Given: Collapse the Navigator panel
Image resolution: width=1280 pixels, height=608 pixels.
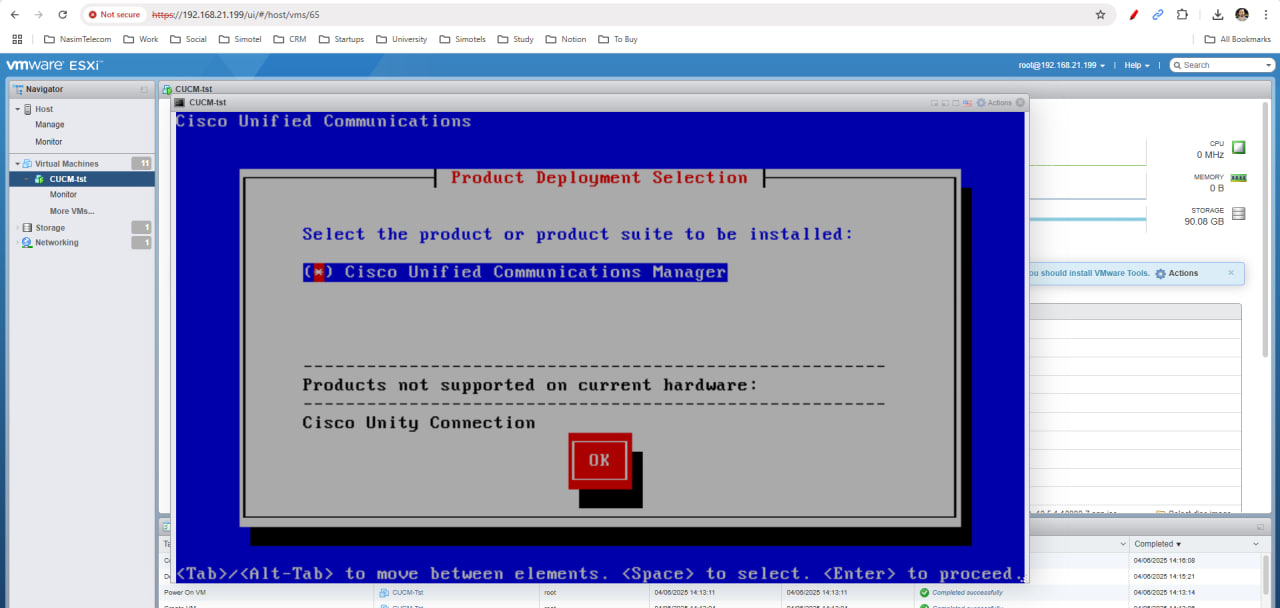Looking at the screenshot, I should click(x=144, y=89).
